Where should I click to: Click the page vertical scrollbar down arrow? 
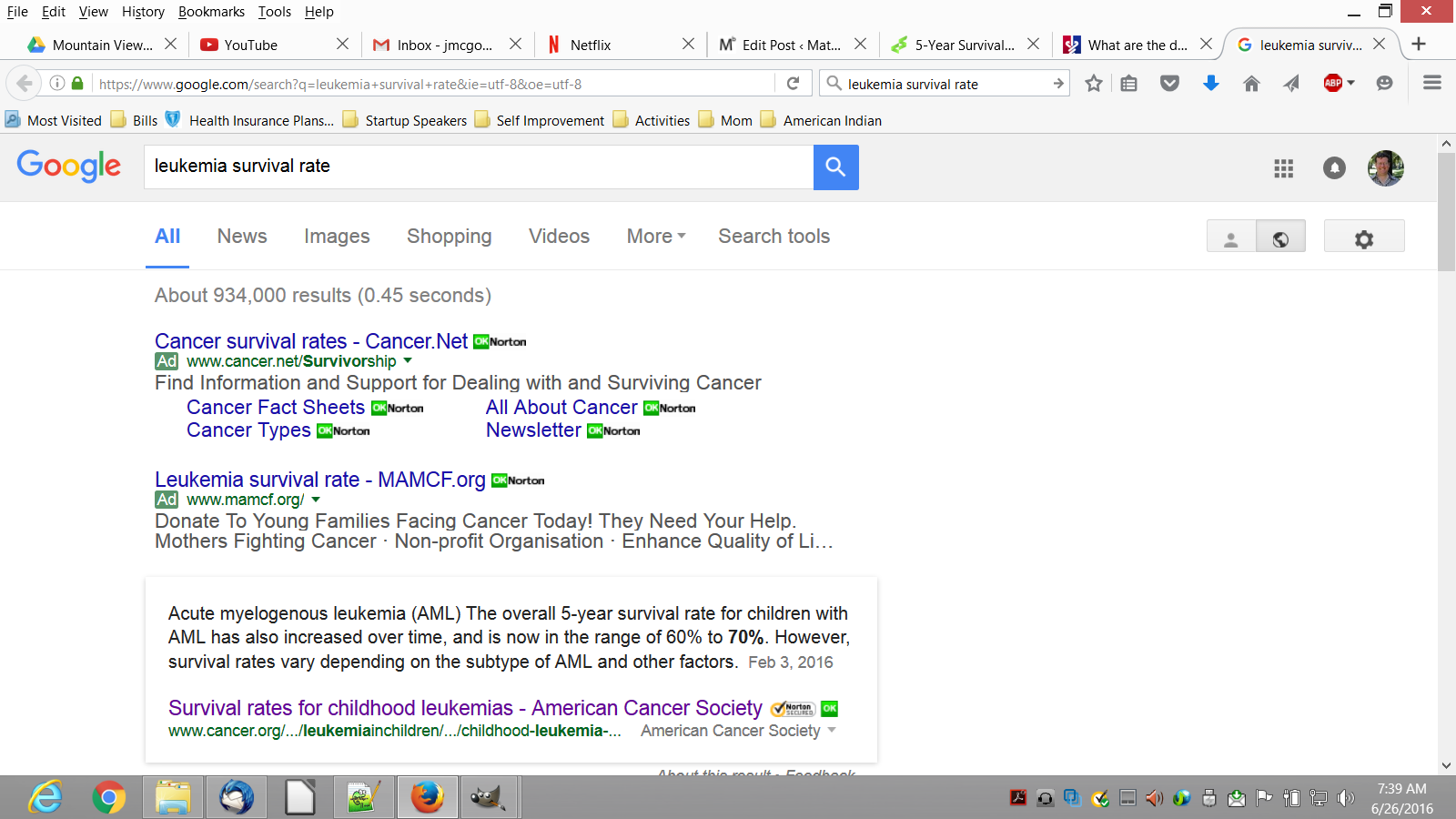click(1447, 766)
